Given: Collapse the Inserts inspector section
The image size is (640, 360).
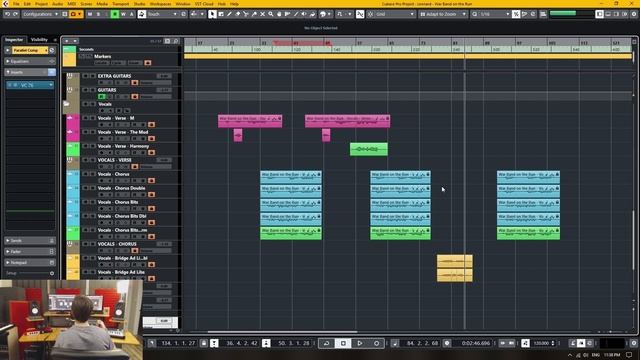Looking at the screenshot, I should pyautogui.click(x=30, y=72).
